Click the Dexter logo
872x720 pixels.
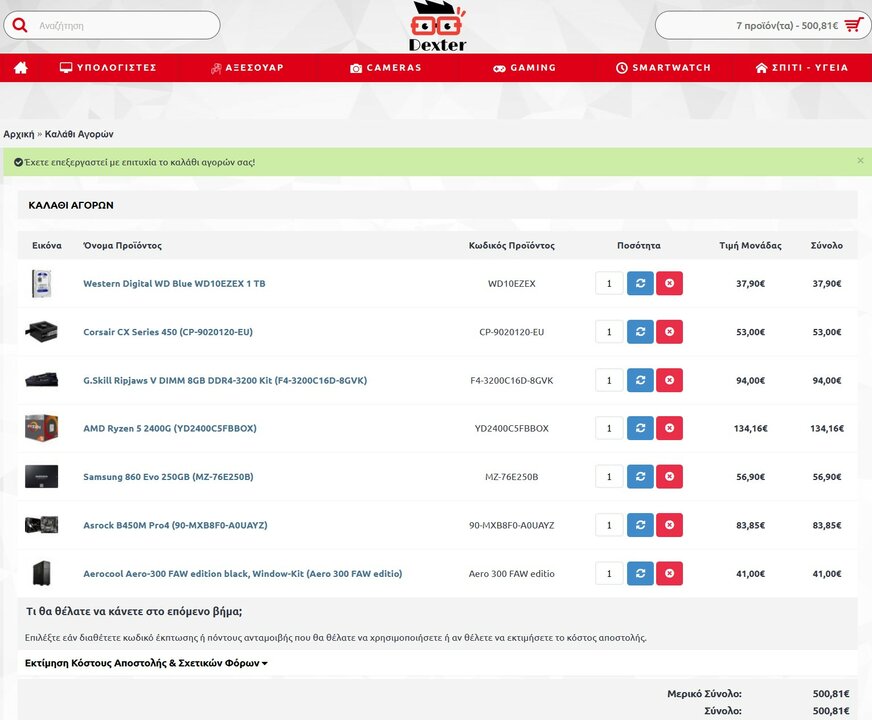pos(437,26)
